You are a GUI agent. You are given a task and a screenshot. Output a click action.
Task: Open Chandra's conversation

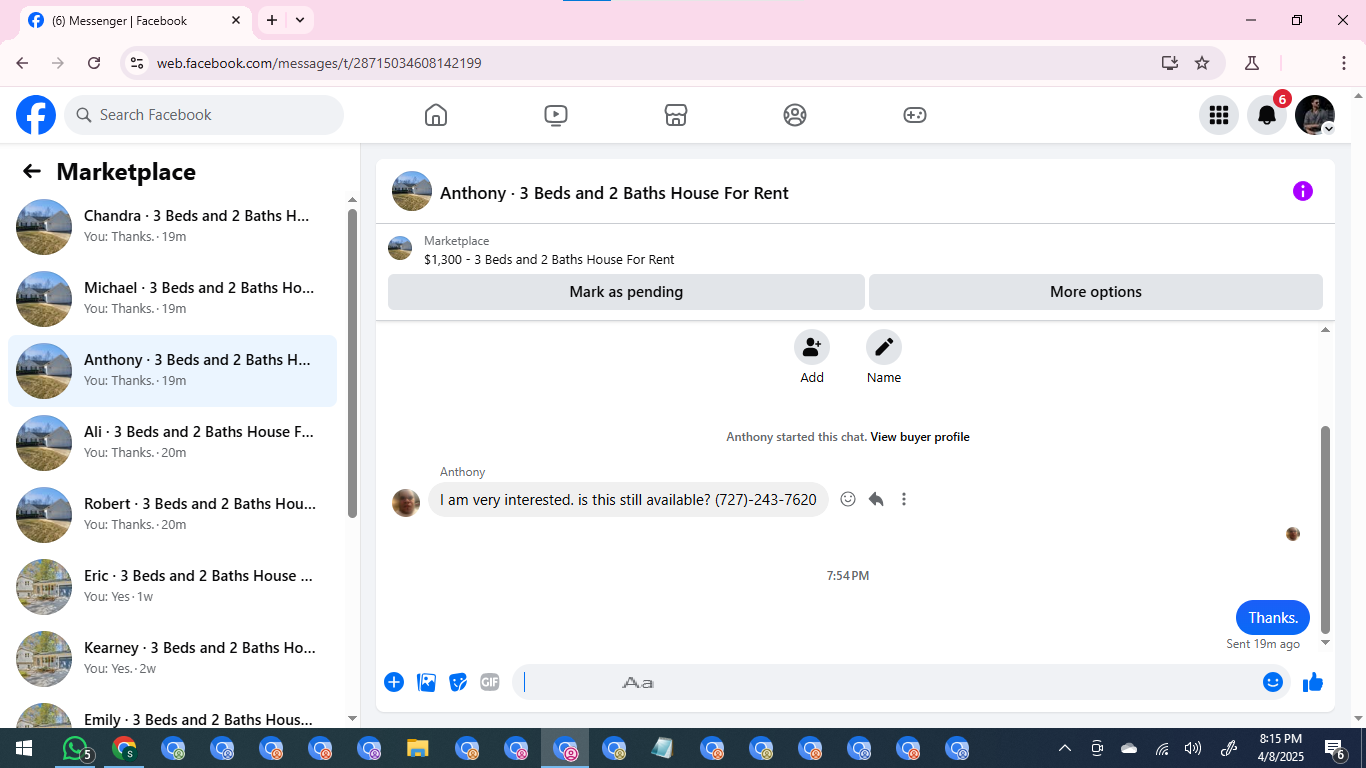click(x=172, y=227)
